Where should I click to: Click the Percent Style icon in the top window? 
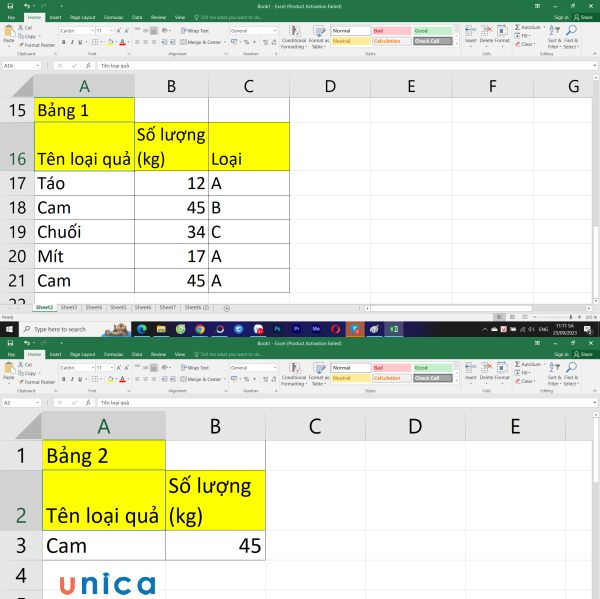(x=246, y=42)
